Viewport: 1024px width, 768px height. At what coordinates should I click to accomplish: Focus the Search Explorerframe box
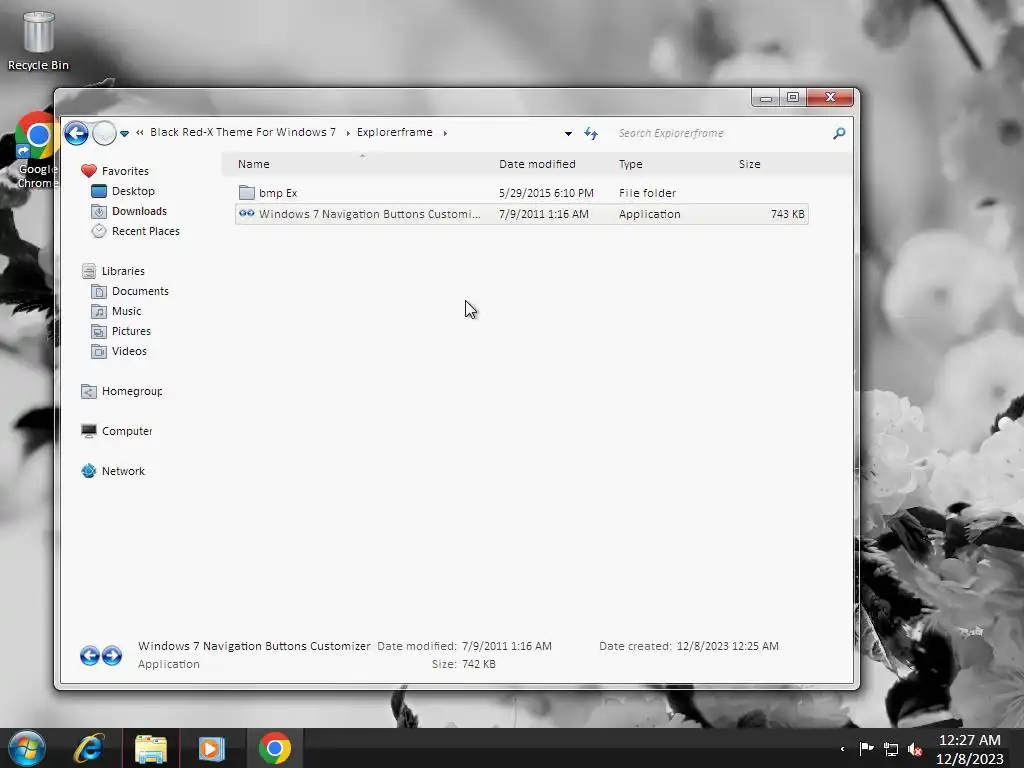[722, 133]
